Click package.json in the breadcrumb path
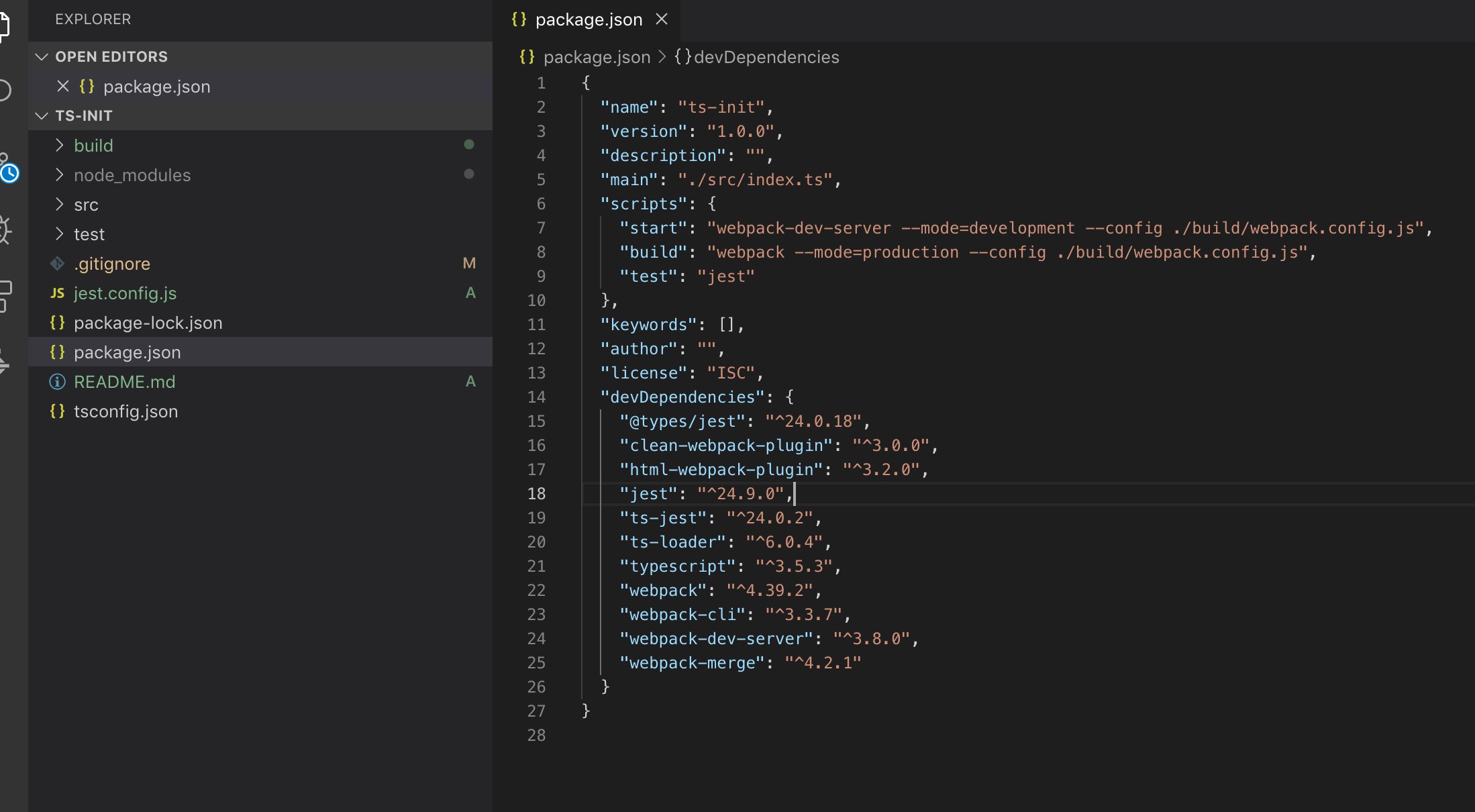 [596, 57]
